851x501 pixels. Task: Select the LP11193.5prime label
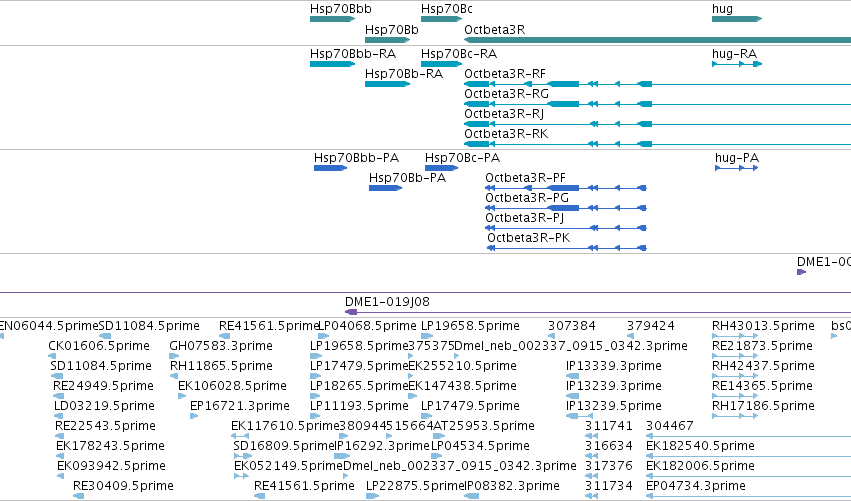(359, 406)
